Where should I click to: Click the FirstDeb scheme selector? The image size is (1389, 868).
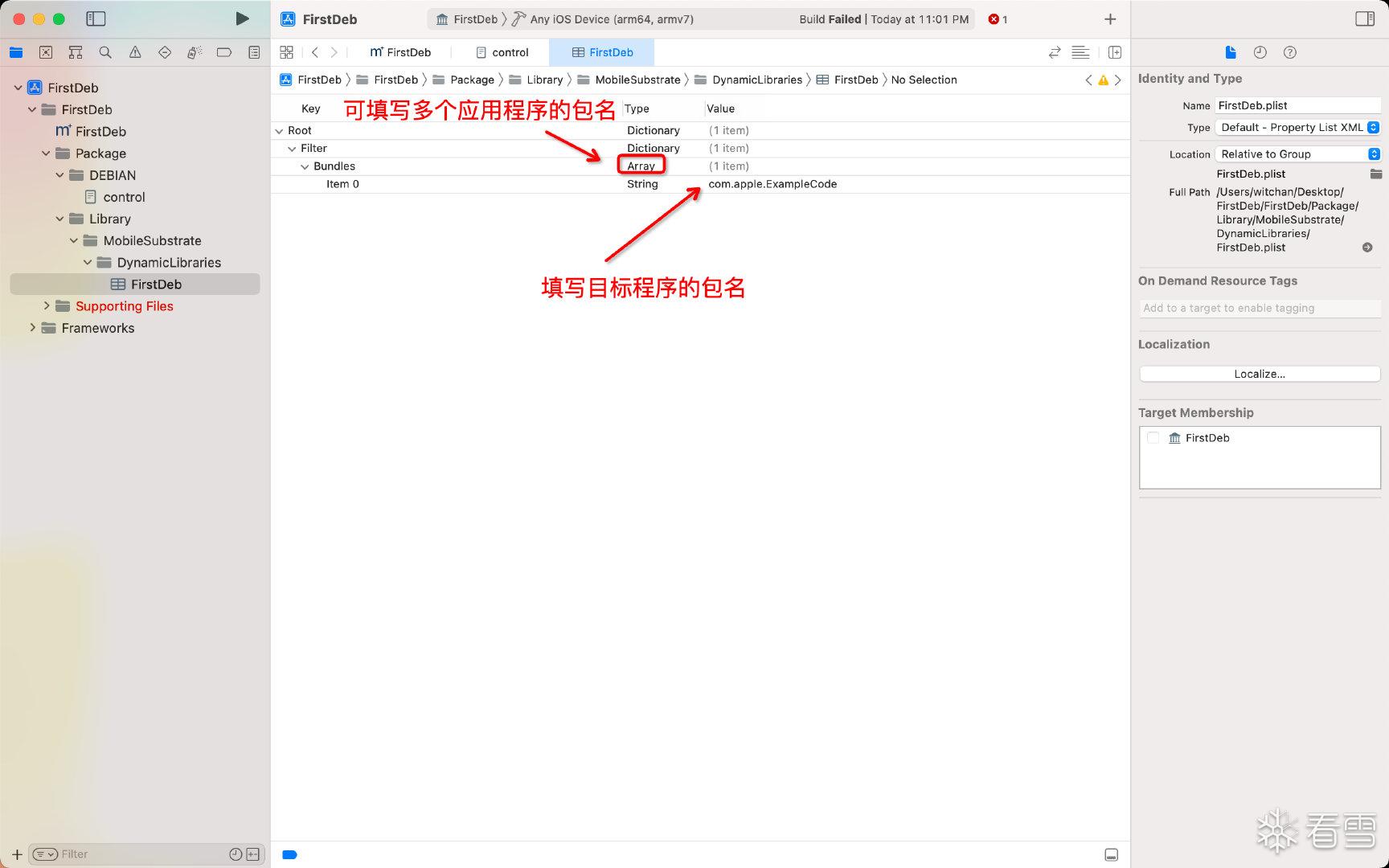(467, 19)
